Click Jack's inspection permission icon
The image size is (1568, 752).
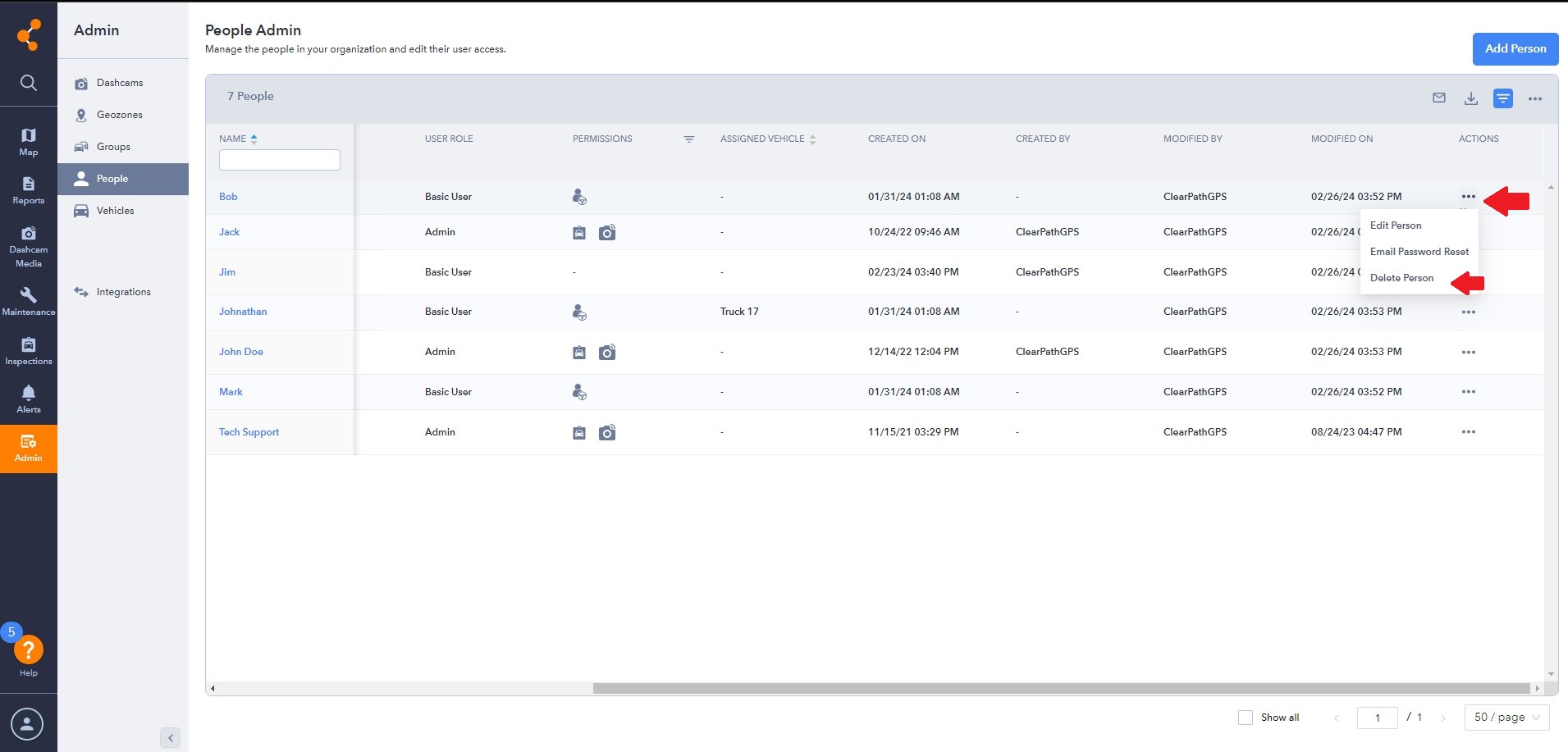click(x=579, y=233)
